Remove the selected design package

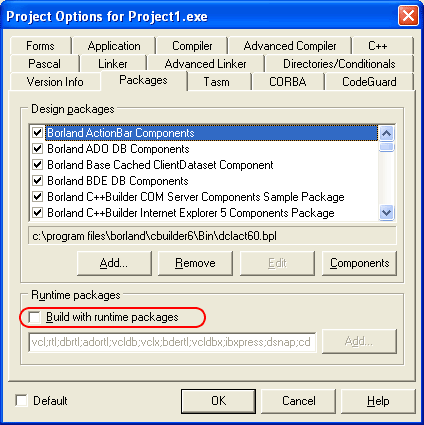[x=195, y=263]
